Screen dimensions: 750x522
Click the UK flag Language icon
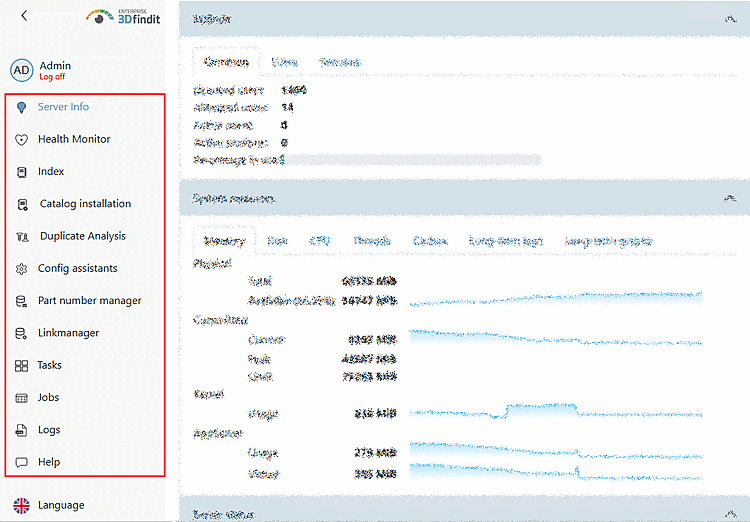pyautogui.click(x=22, y=505)
